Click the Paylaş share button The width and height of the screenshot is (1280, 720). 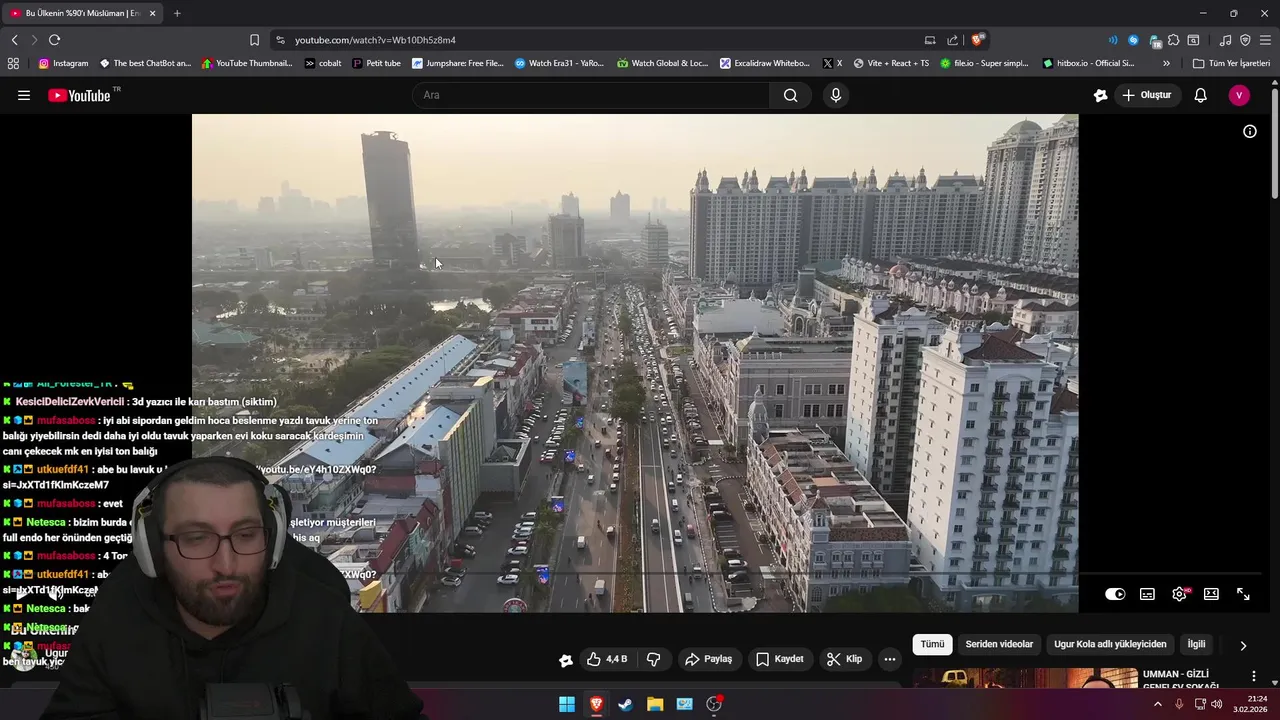coord(708,659)
